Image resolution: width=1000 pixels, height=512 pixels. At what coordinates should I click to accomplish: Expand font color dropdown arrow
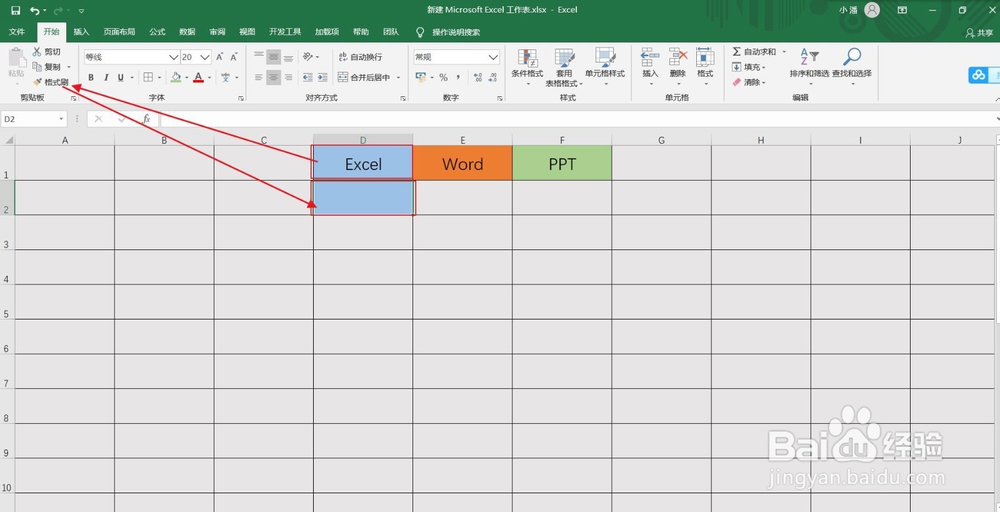(209, 78)
